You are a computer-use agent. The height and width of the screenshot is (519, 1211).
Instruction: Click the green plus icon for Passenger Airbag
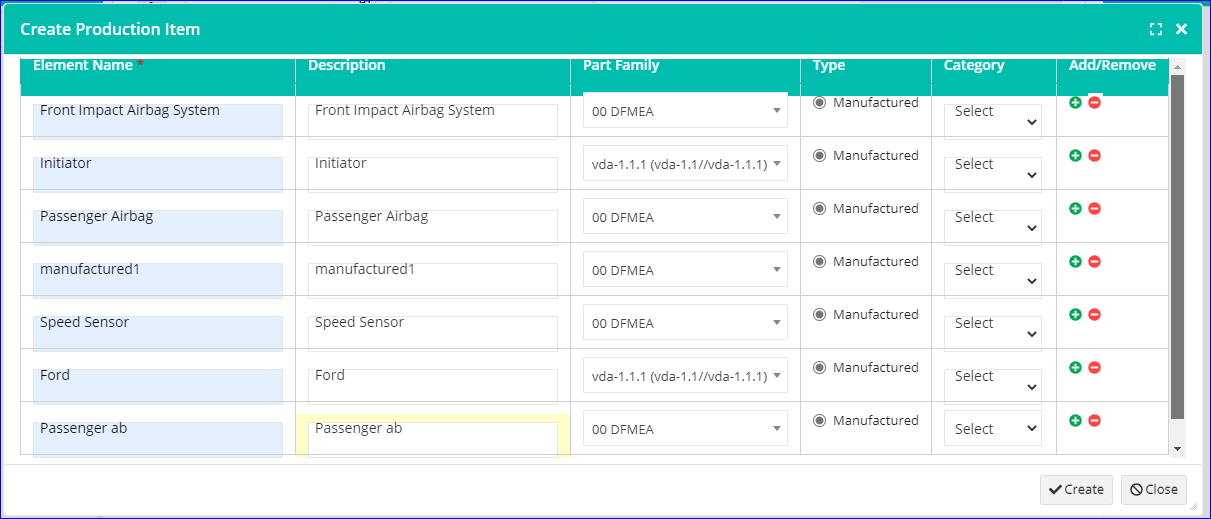1076,209
